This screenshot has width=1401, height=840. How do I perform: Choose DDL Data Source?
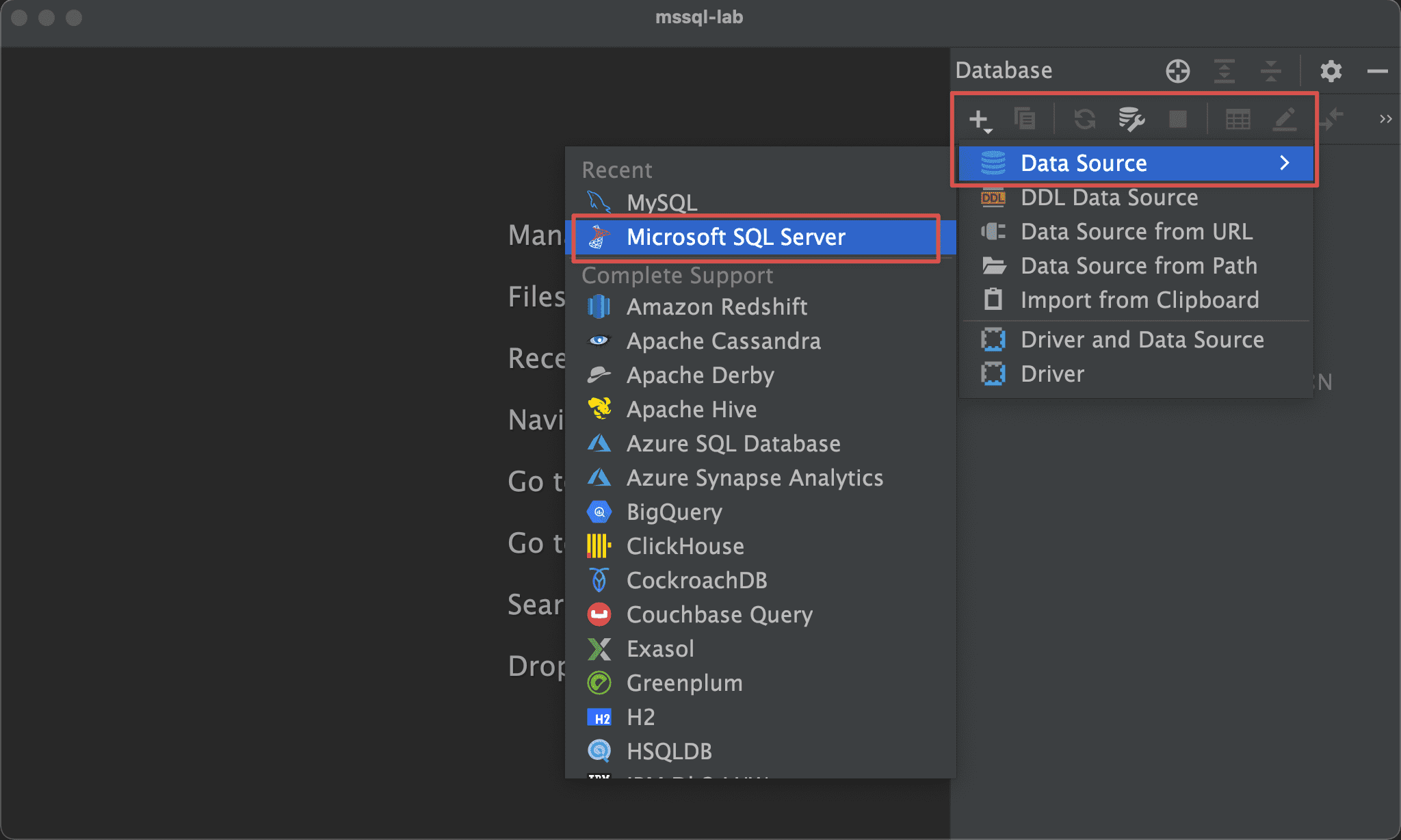pyautogui.click(x=1136, y=198)
